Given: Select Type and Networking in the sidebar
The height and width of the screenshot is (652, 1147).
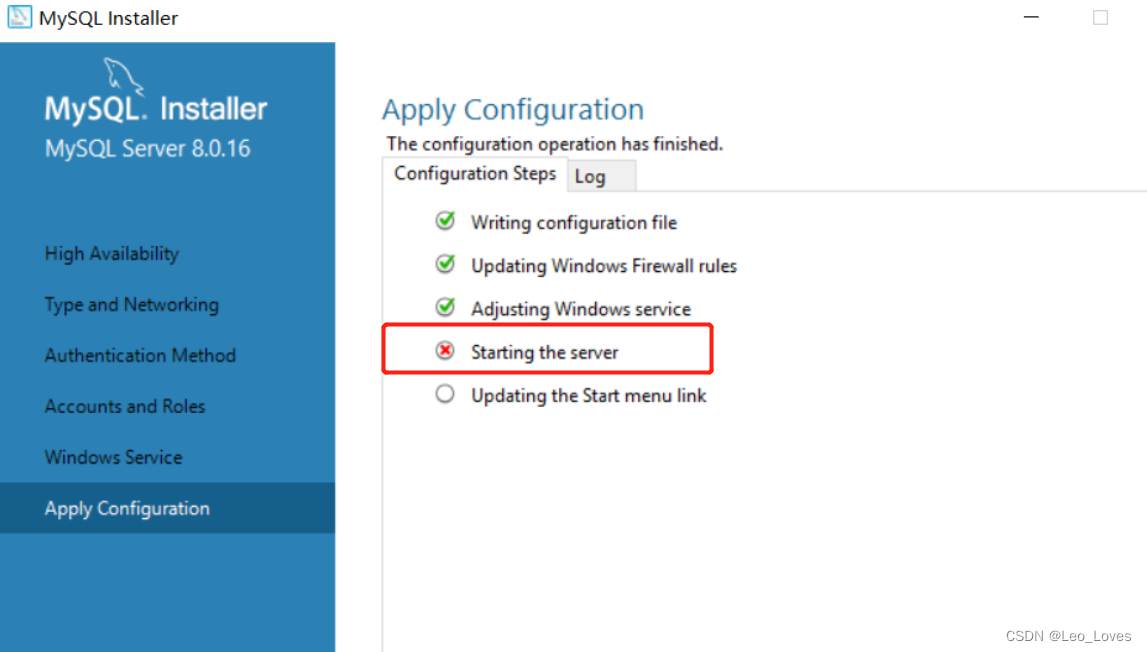Looking at the screenshot, I should coord(131,304).
